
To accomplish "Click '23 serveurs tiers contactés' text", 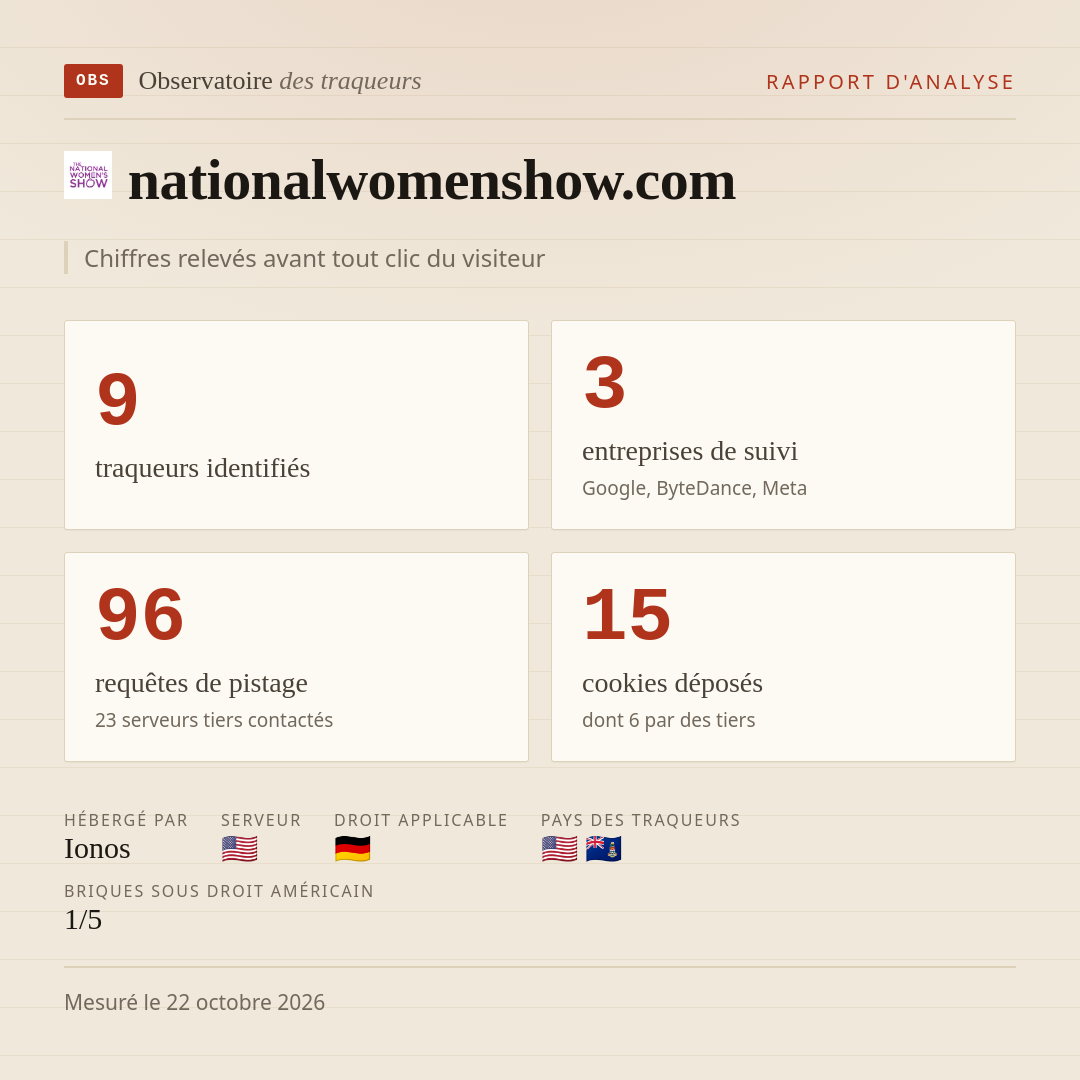I will (x=214, y=720).
